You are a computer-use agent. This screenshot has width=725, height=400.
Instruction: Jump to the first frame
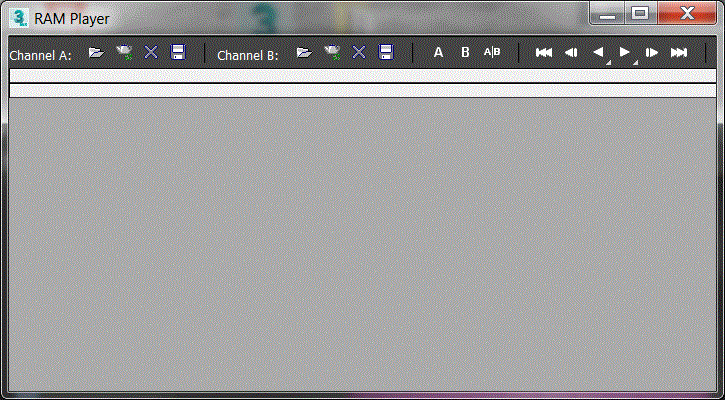[x=544, y=52]
